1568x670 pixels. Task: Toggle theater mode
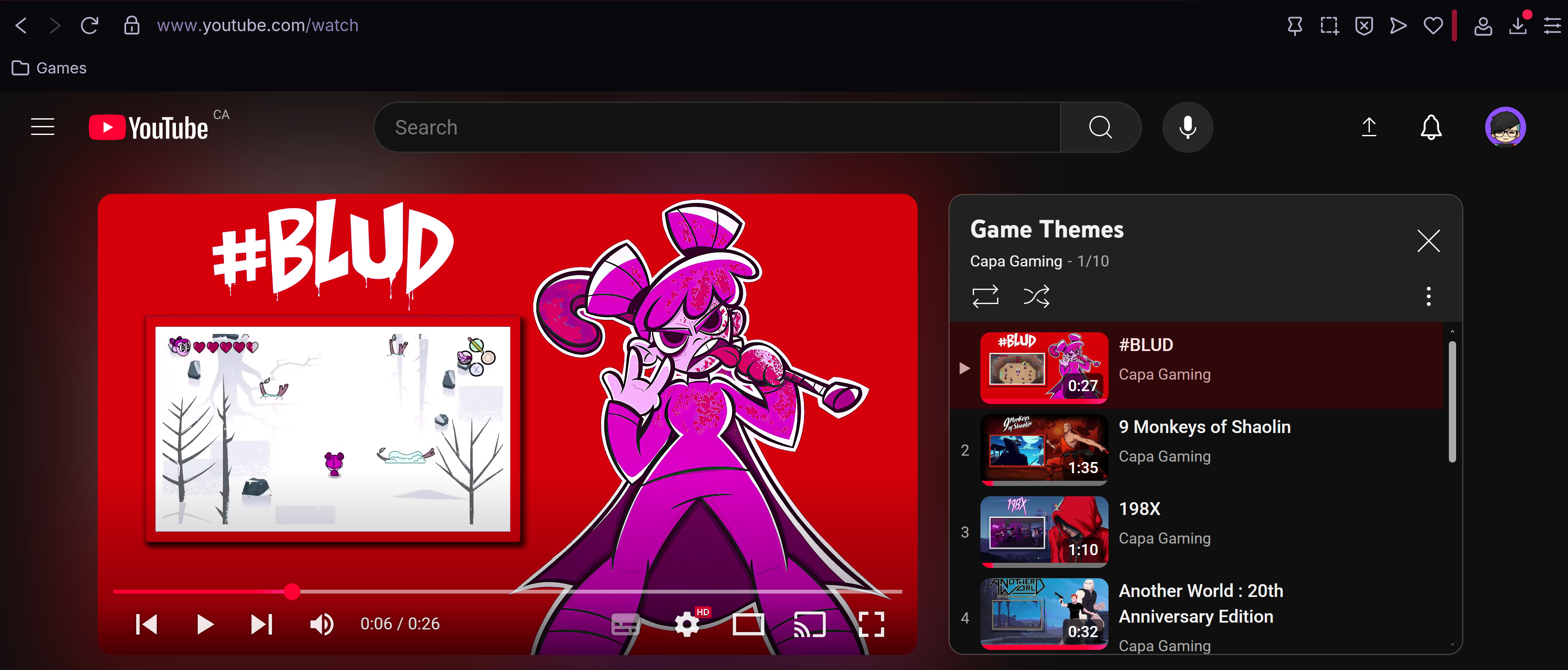coord(748,624)
